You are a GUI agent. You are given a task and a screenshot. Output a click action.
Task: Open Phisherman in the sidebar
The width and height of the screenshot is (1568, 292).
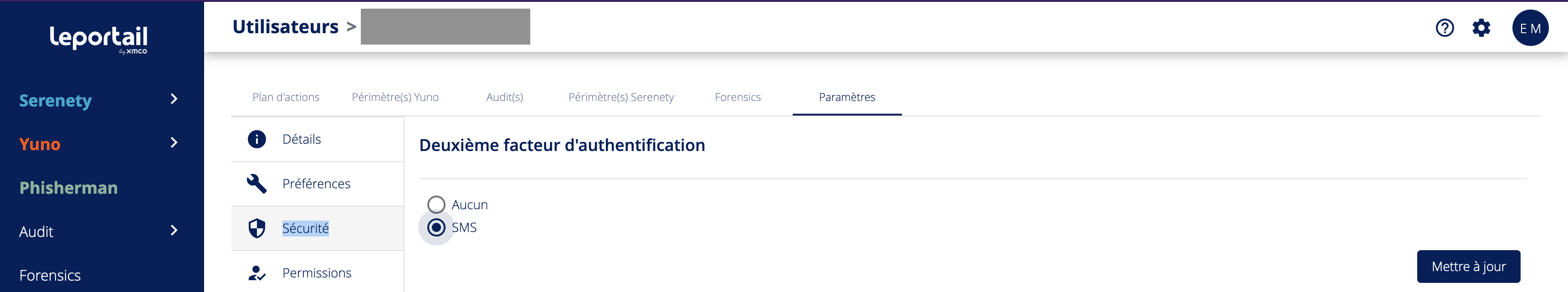(x=68, y=188)
